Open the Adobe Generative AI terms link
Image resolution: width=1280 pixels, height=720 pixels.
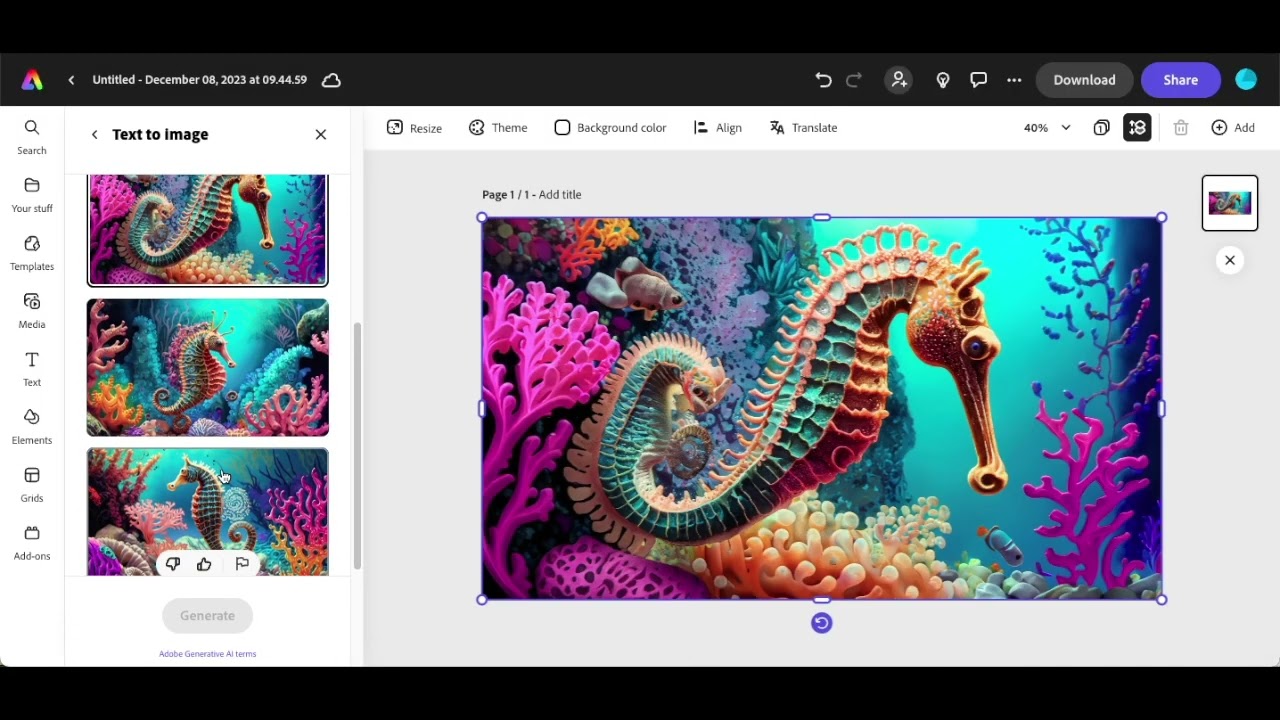[x=207, y=654]
